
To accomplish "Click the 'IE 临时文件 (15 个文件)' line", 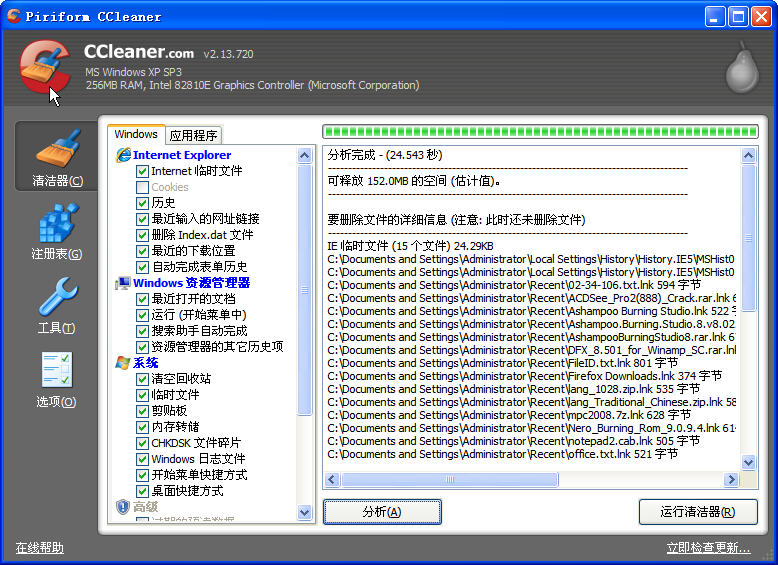I will (410, 246).
